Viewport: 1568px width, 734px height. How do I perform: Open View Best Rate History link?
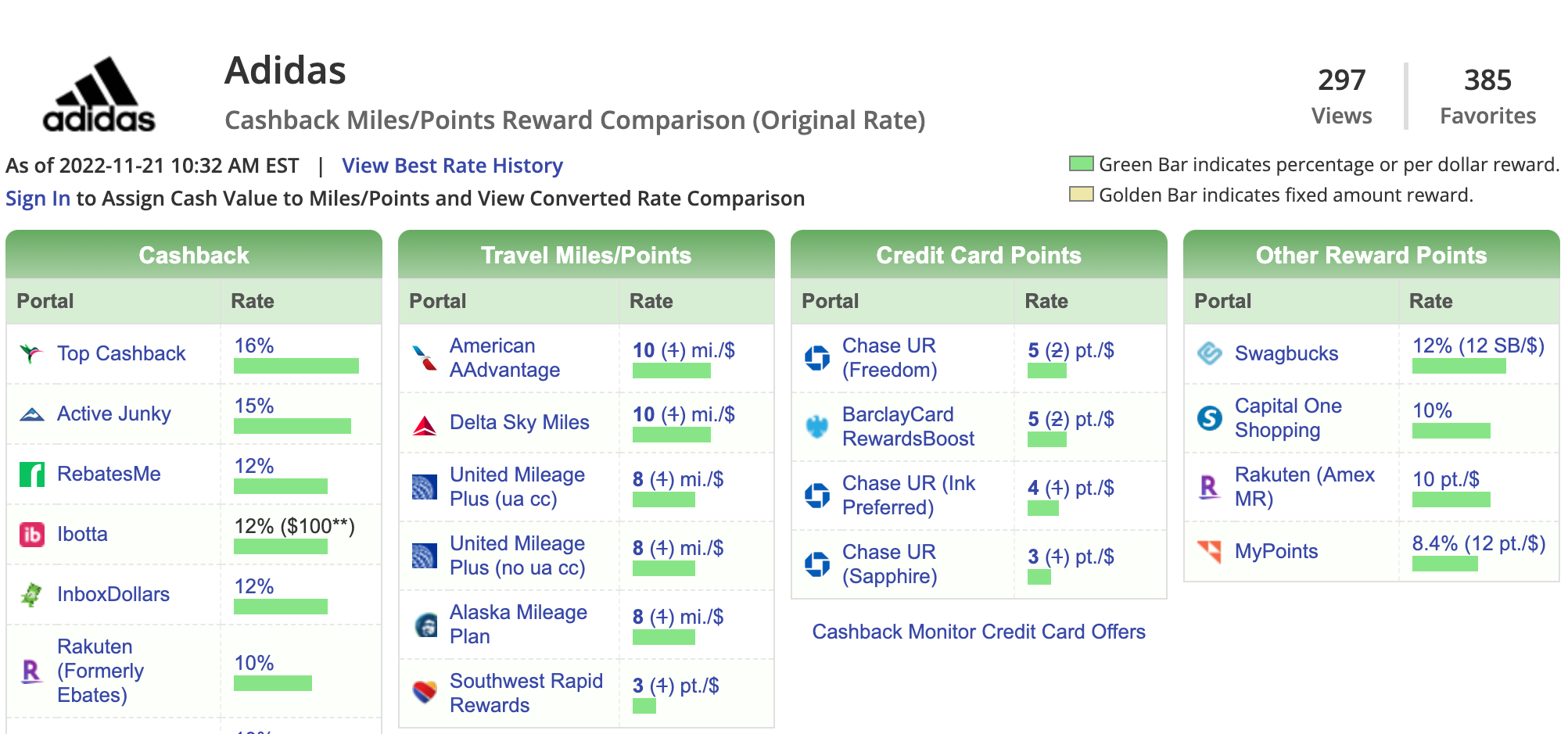[x=452, y=166]
